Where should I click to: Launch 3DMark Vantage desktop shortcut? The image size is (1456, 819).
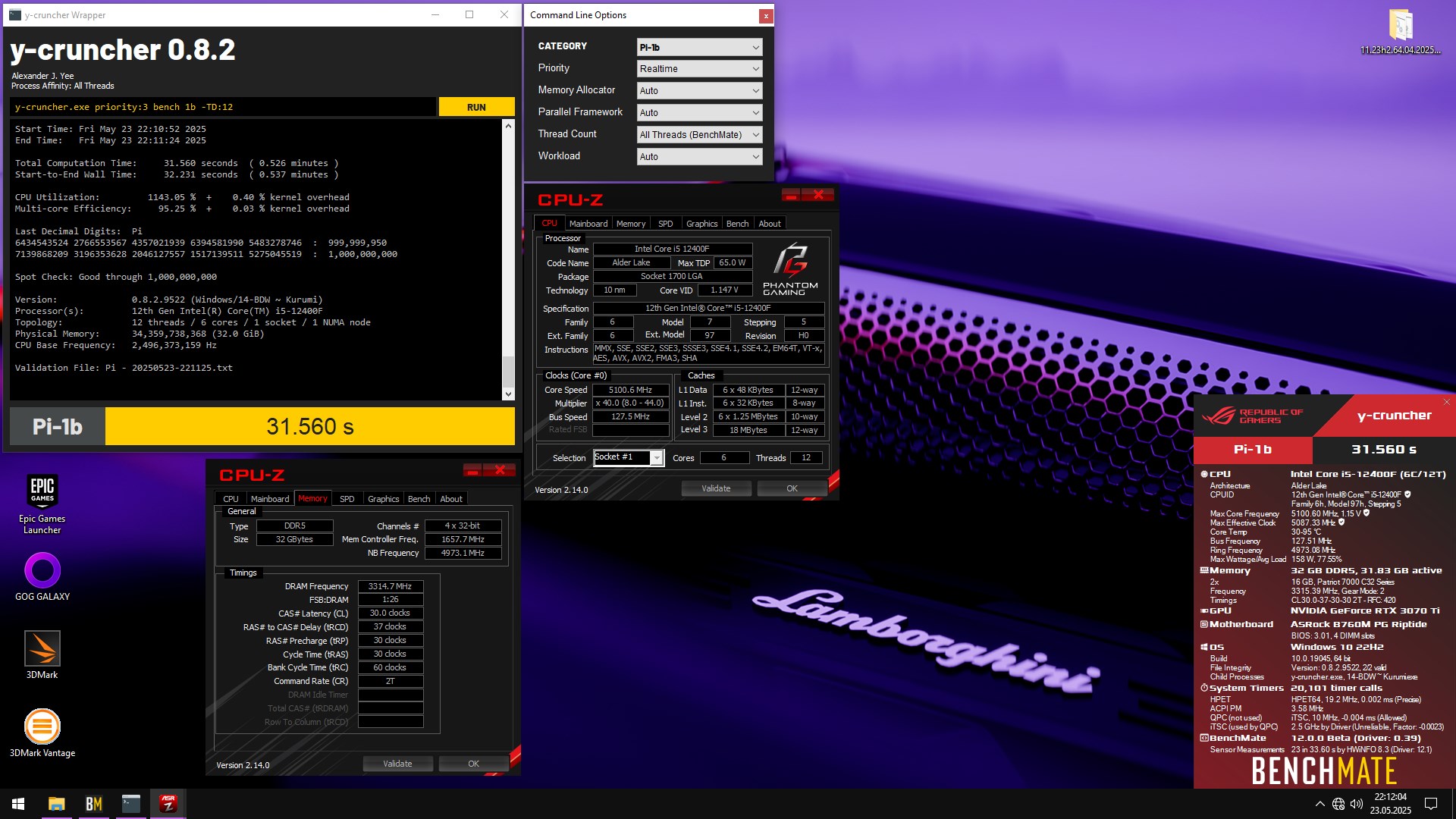coord(42,733)
